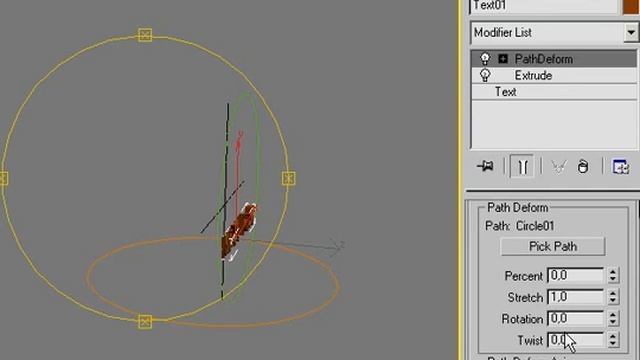Open the Modifier List dropdown
The width and height of the screenshot is (640, 360).
[631, 32]
